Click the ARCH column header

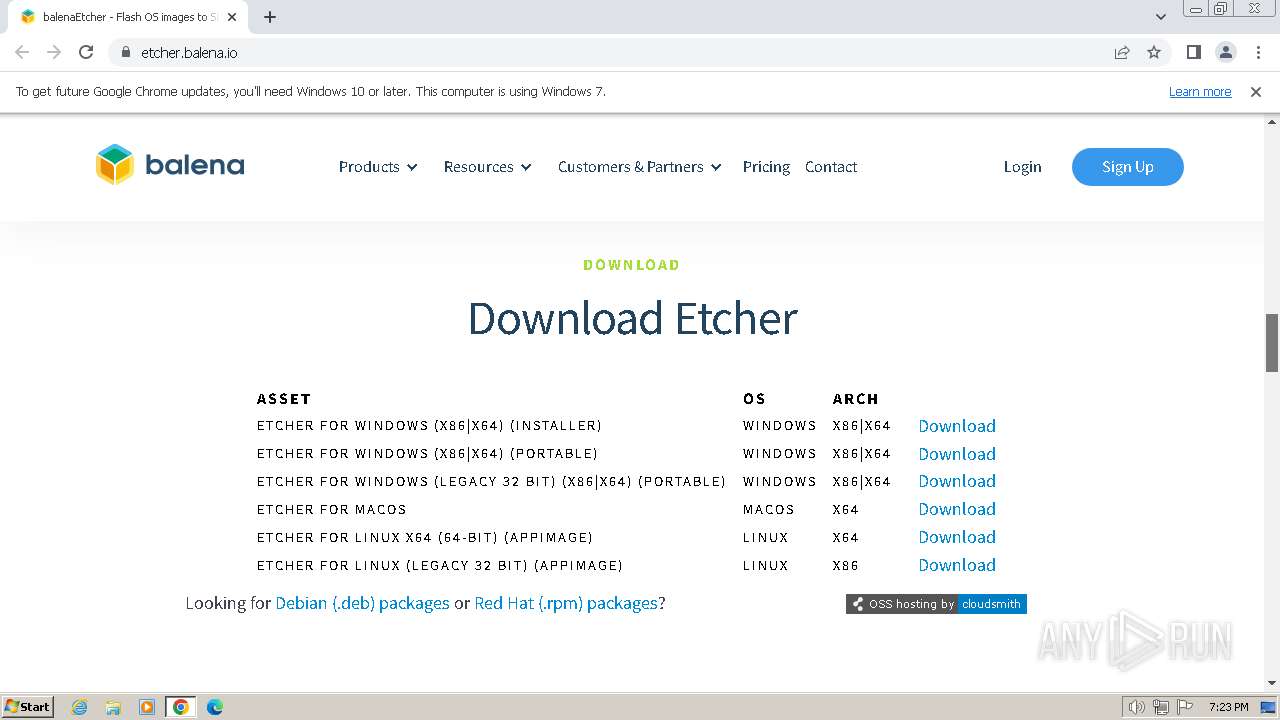point(855,399)
